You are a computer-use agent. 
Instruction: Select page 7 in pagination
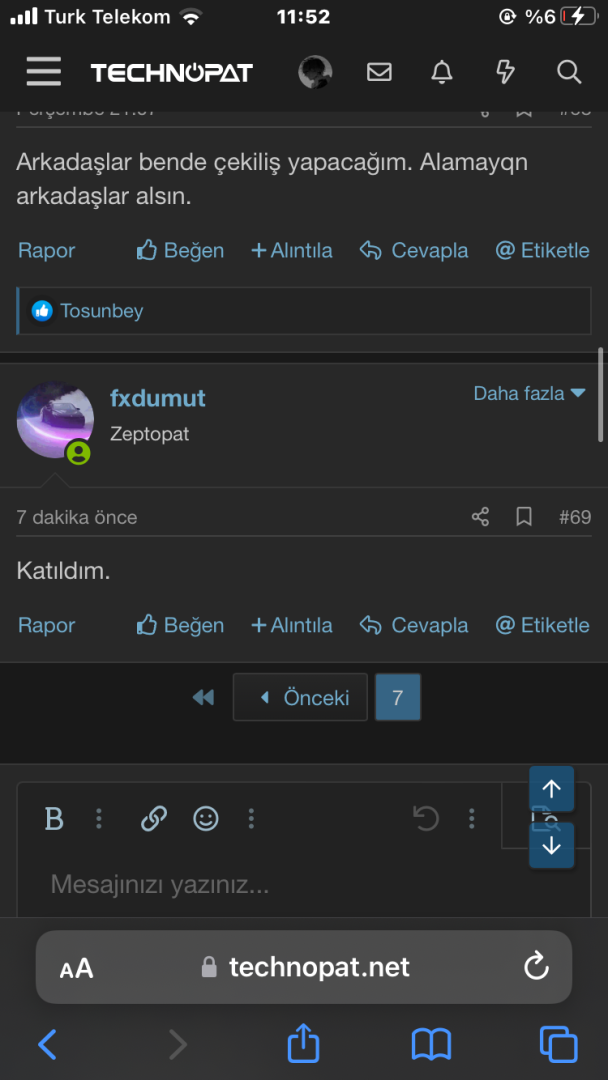point(397,698)
